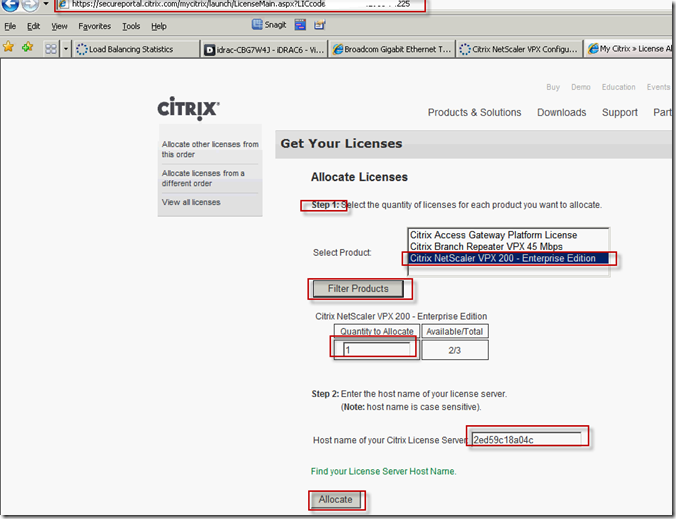Click Find your License Server Host Name

click(383, 471)
